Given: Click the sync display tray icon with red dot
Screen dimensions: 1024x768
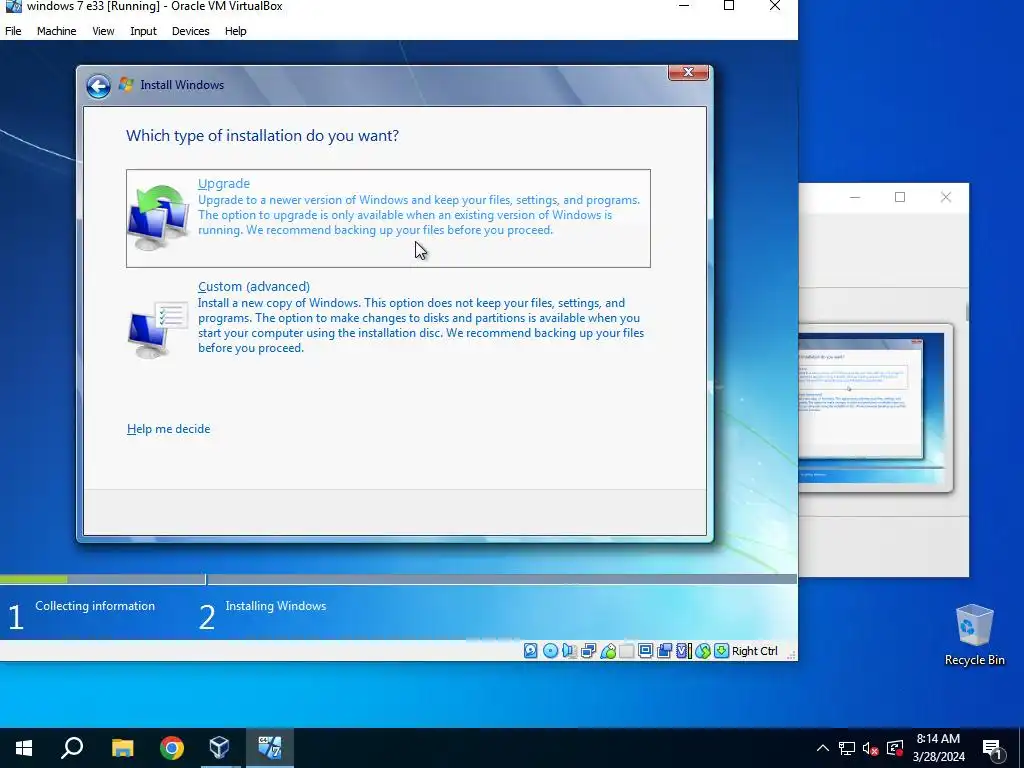Looking at the screenshot, I should [x=895, y=748].
